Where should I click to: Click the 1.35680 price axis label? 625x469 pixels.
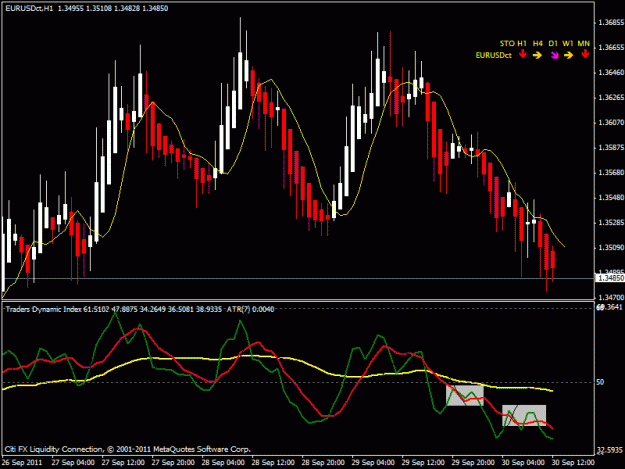click(x=611, y=173)
